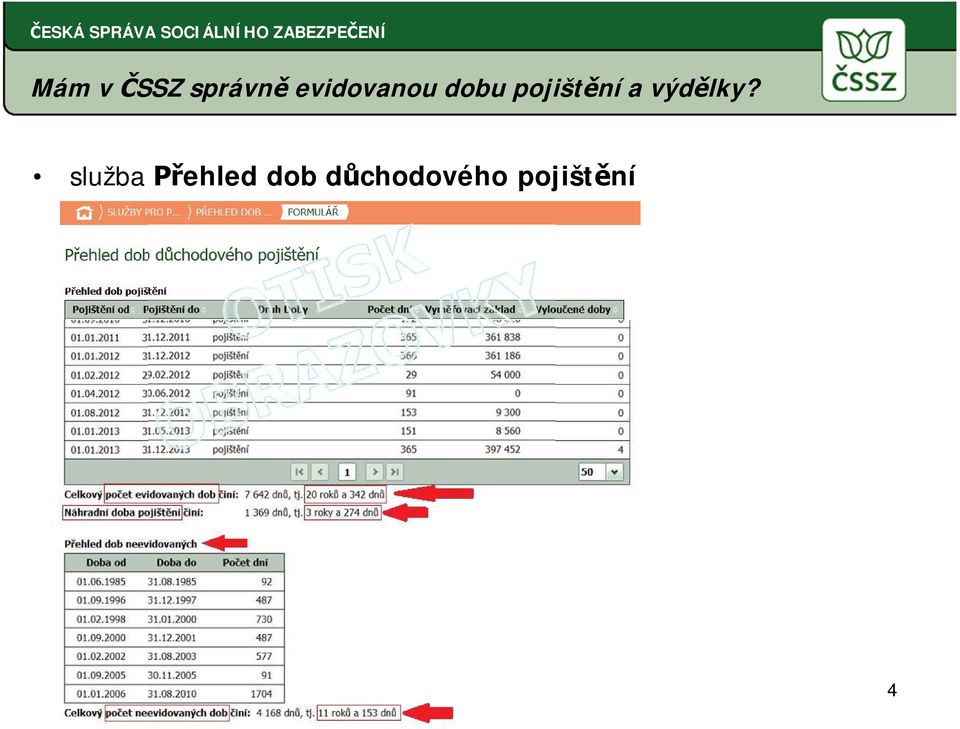
Task: Select the total text 7 642 dnů
Action: pyautogui.click(x=266, y=495)
